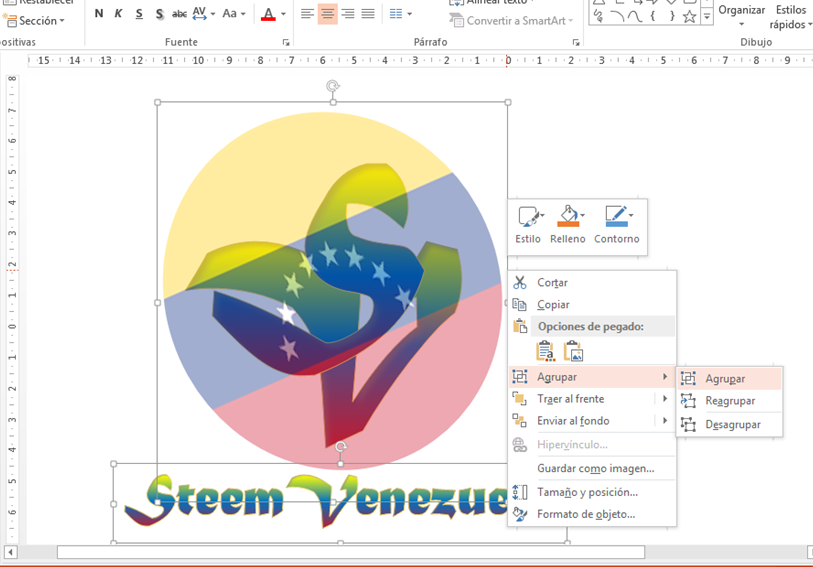Select the Steem Venezuela WordArt text
This screenshot has height=567, width=813.
click(x=316, y=501)
